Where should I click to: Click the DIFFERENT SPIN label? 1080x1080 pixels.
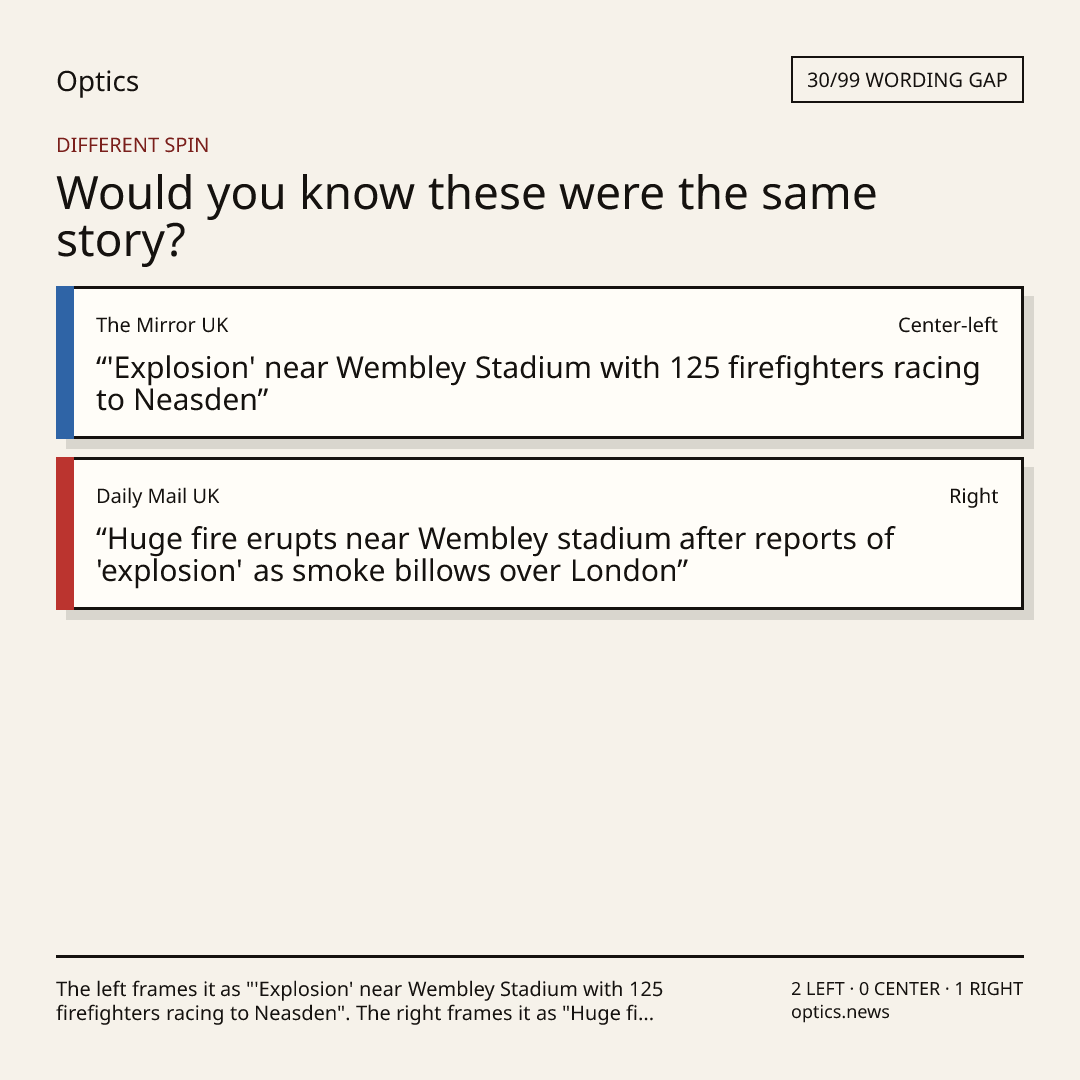pyautogui.click(x=132, y=145)
